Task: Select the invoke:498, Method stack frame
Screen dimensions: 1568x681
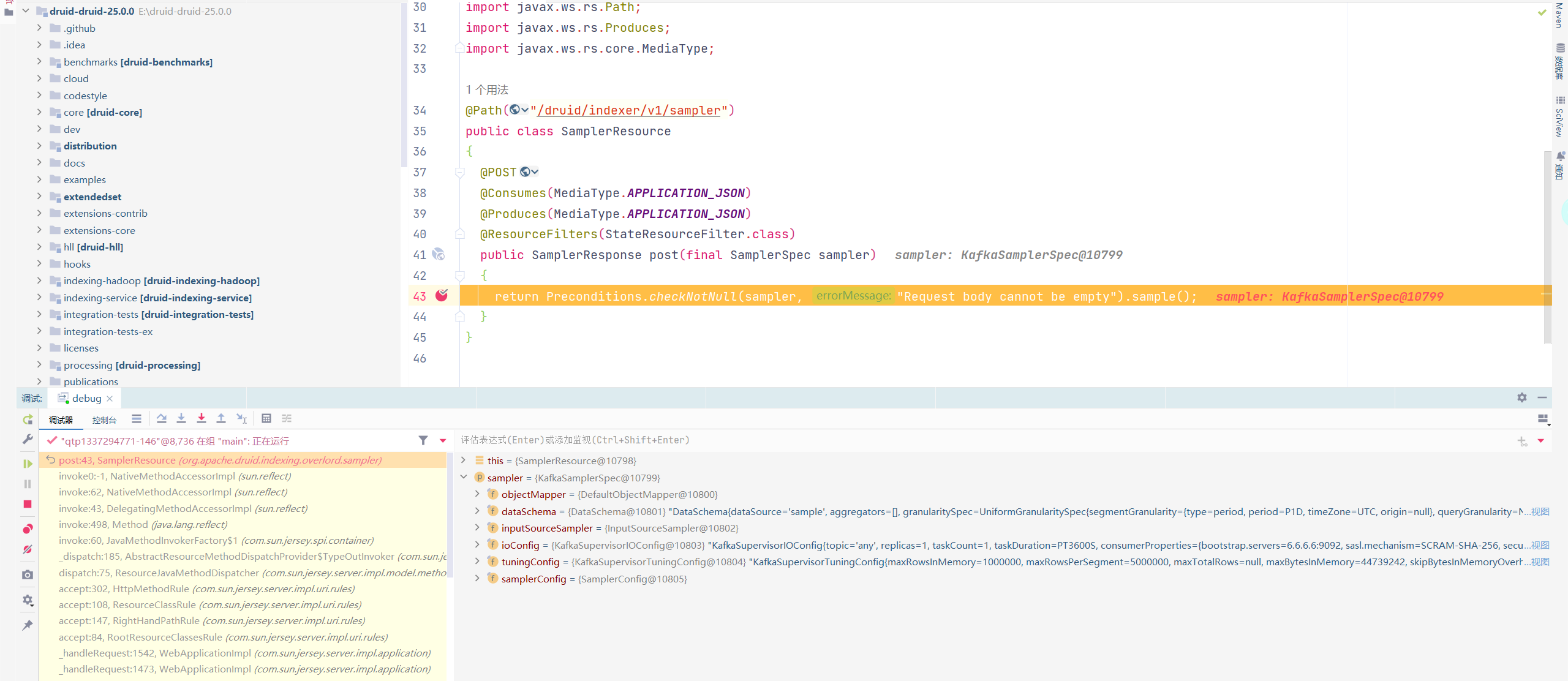Action: click(x=243, y=524)
